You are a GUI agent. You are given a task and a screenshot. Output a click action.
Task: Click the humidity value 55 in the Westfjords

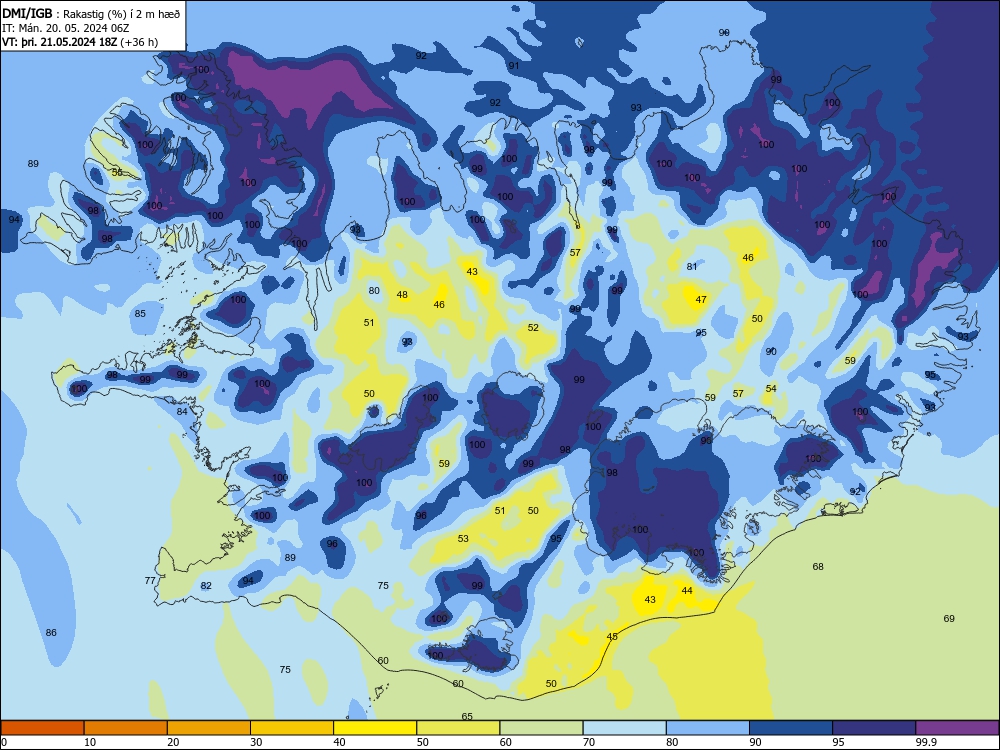[117, 172]
